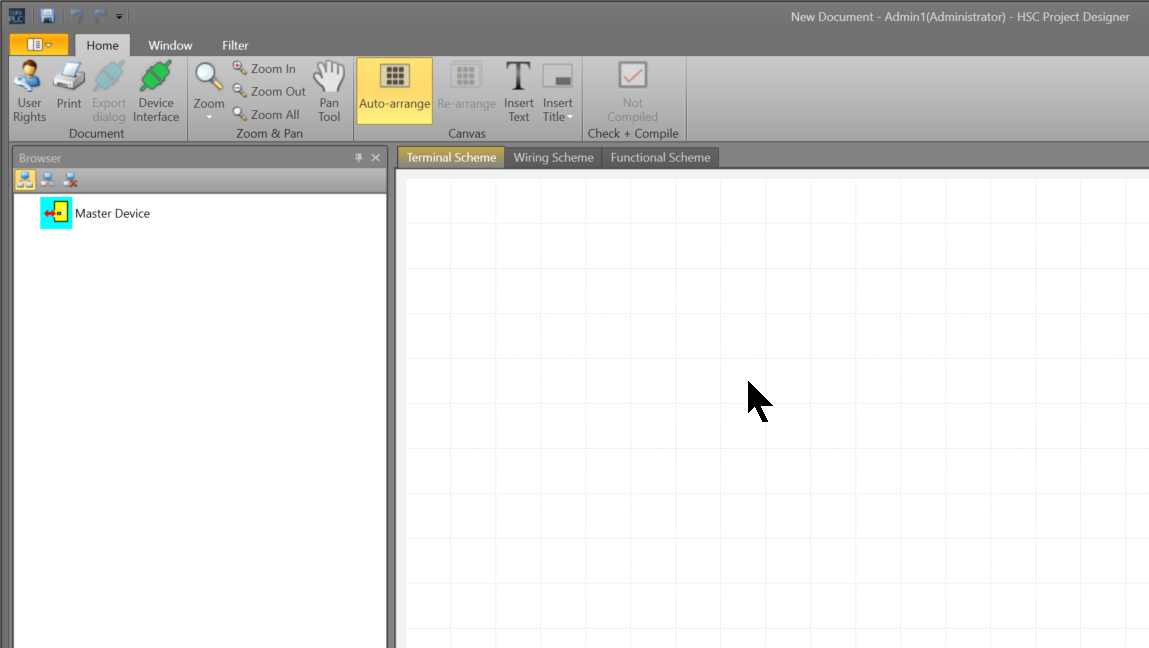Toggle the highlighted first network tree icon in Browser
The height and width of the screenshot is (648, 1149).
click(x=25, y=180)
